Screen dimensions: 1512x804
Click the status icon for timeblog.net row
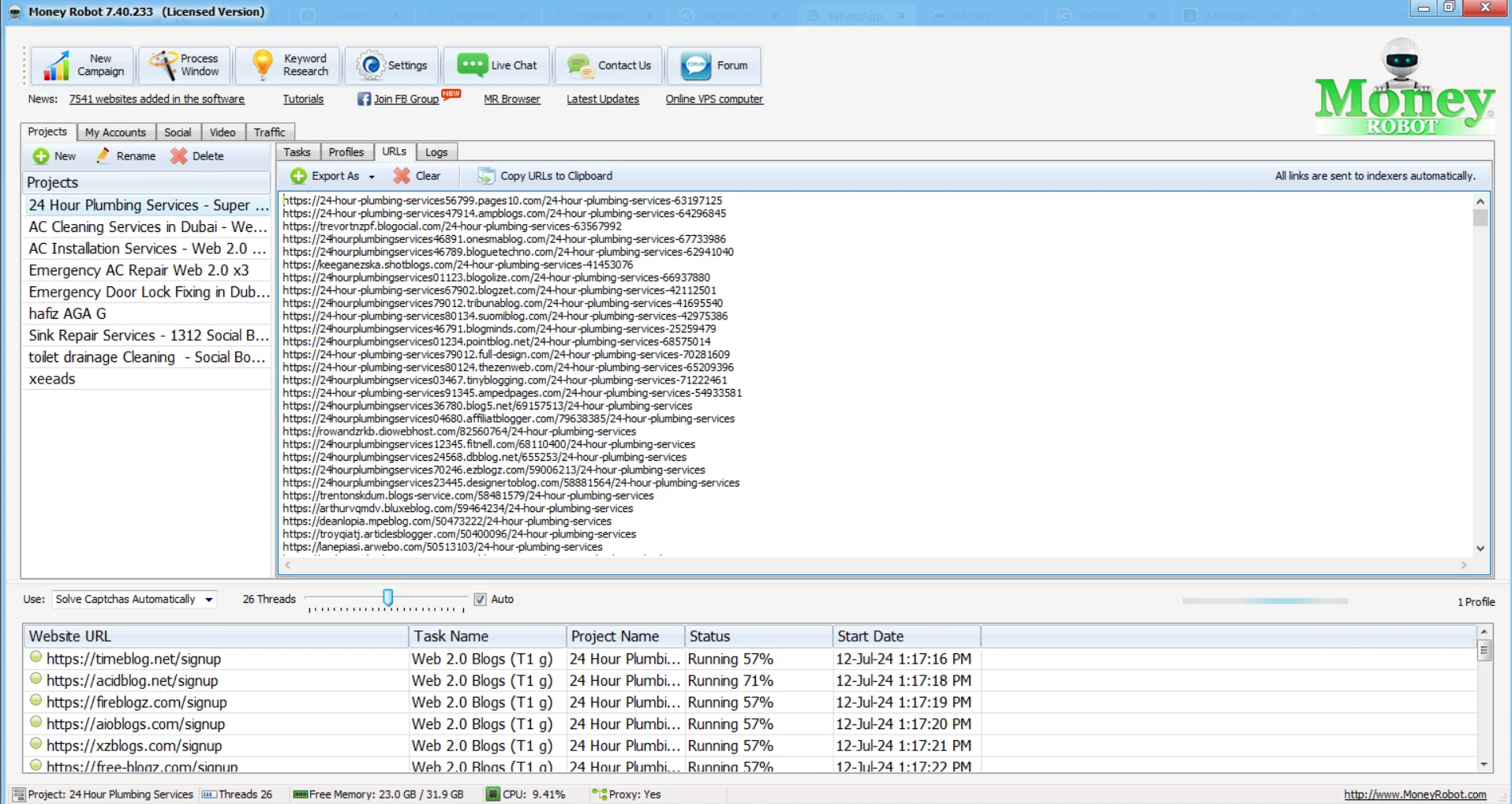point(36,656)
